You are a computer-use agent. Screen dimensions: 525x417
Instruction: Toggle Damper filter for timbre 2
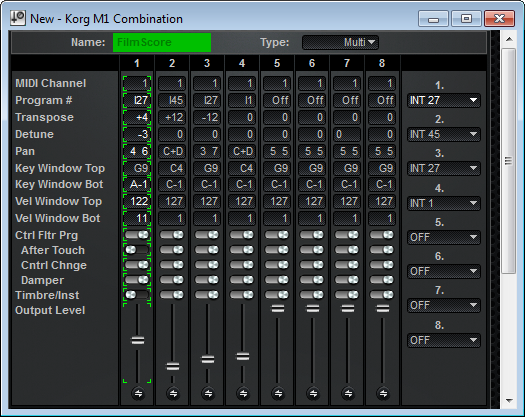172,279
